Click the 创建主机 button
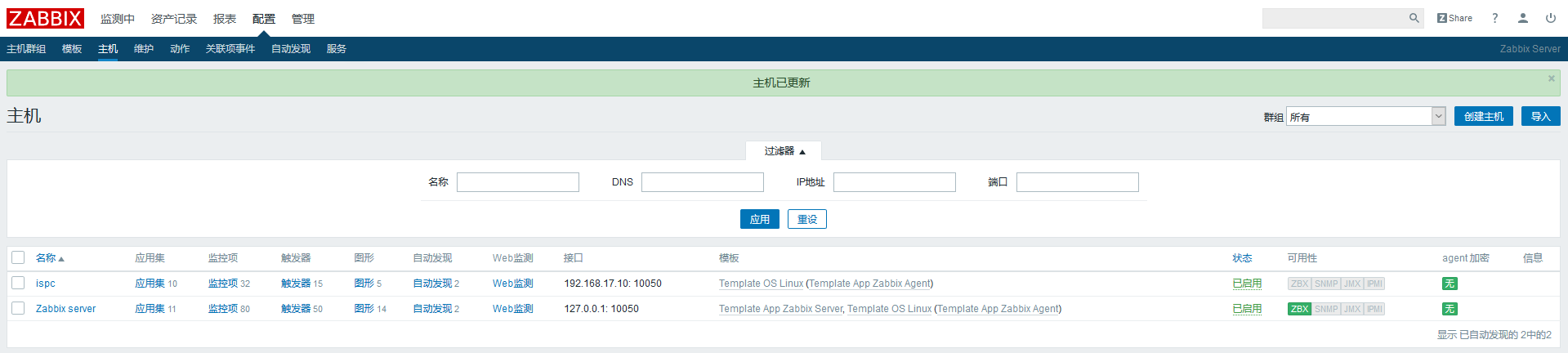 [1484, 116]
